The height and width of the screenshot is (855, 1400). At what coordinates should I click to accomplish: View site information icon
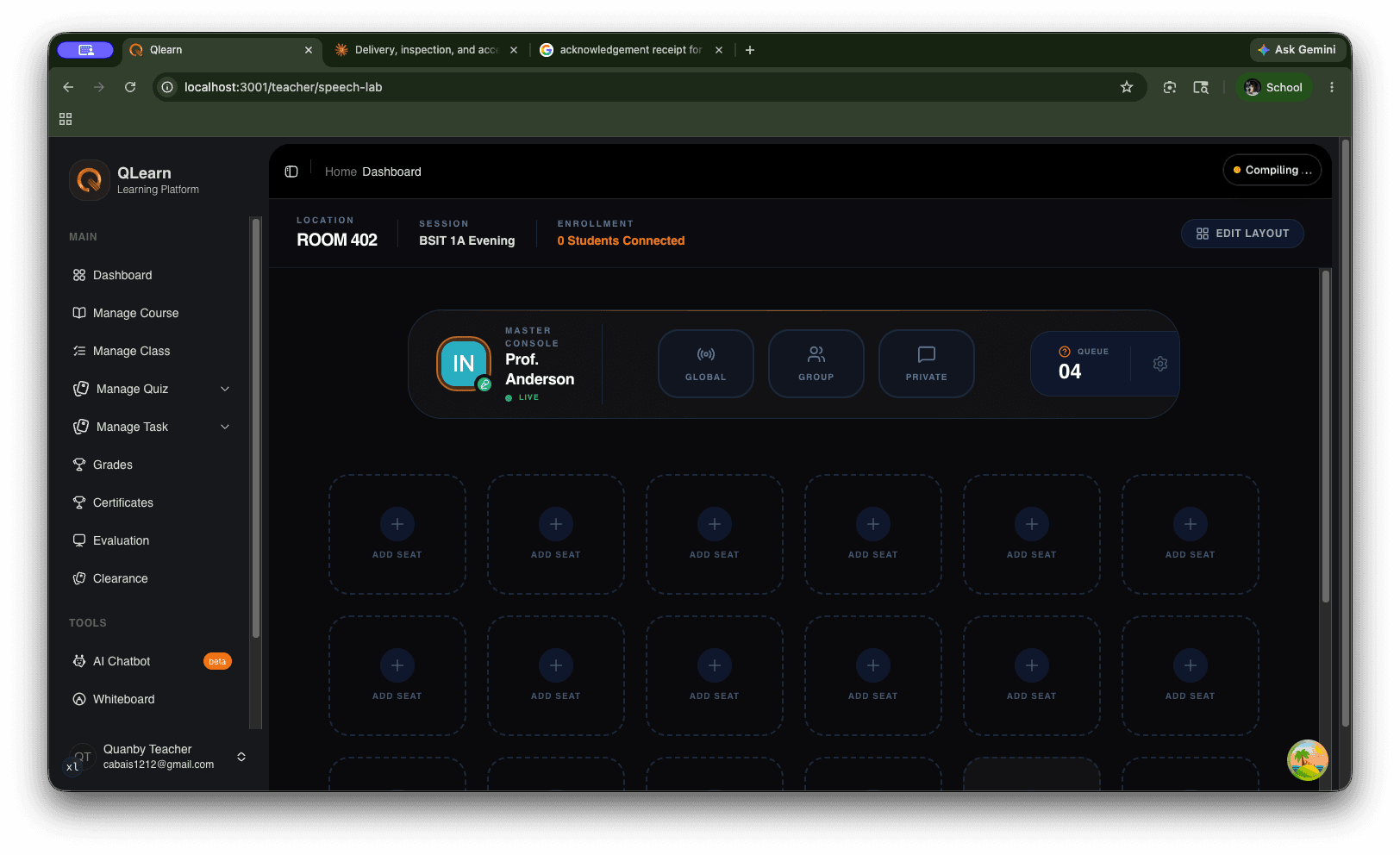(x=167, y=87)
